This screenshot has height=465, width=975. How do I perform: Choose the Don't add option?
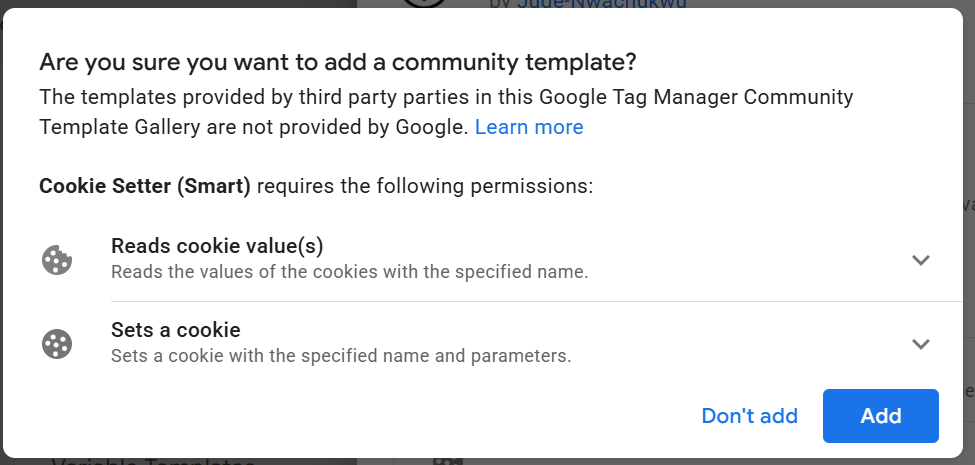coord(749,416)
